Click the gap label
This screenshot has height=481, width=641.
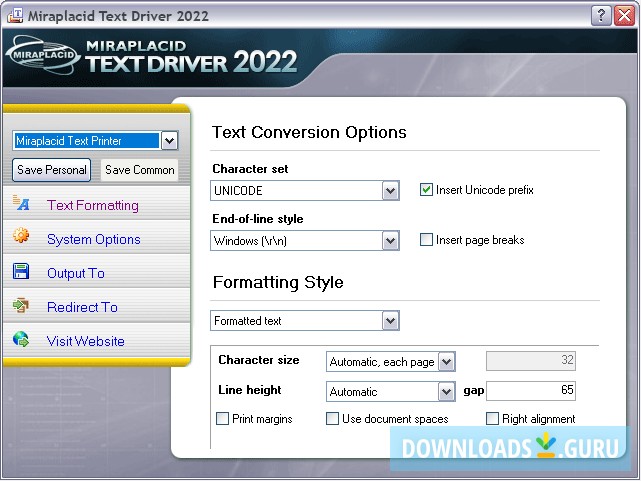[474, 391]
